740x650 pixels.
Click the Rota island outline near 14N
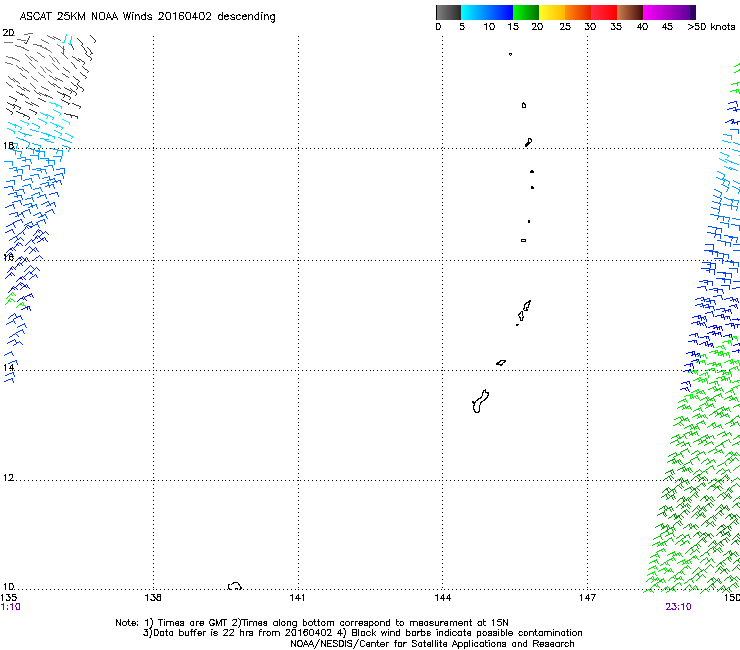(501, 363)
